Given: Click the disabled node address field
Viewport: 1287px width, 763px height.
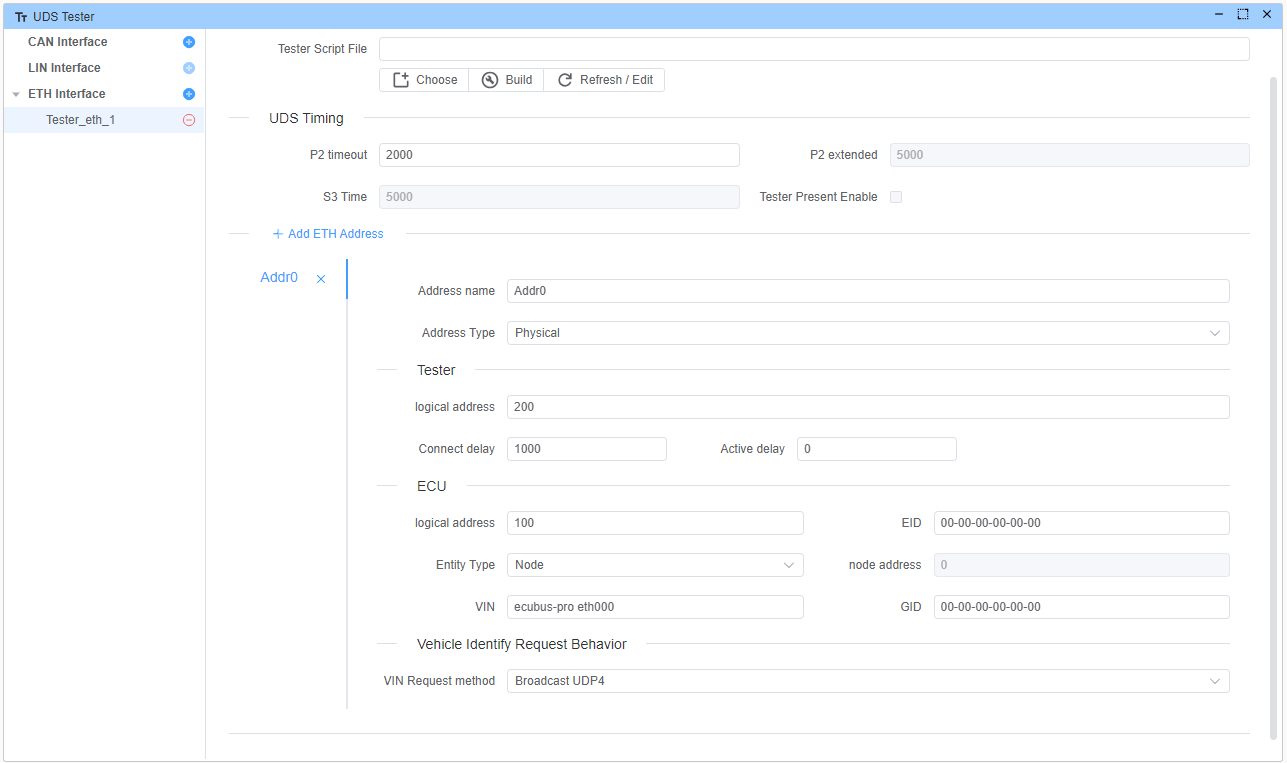Looking at the screenshot, I should [1082, 565].
